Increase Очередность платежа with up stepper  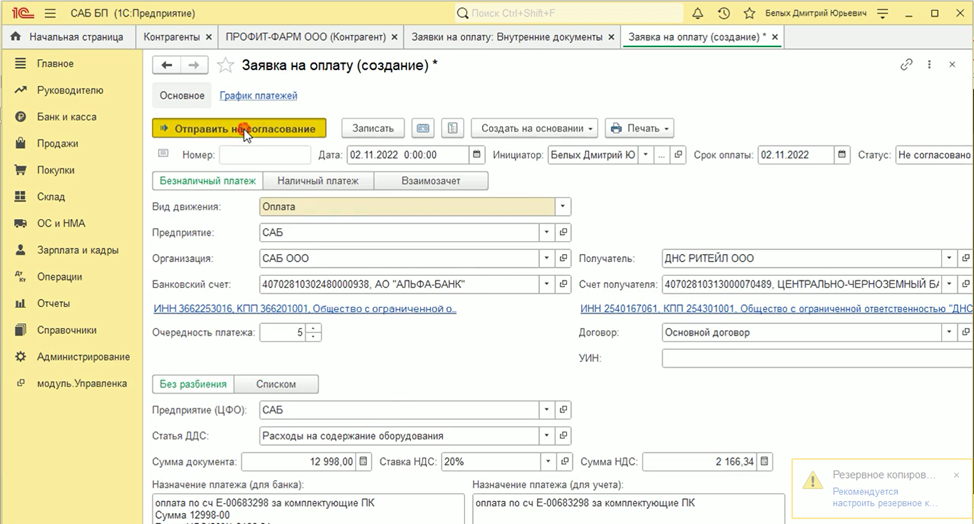point(313,328)
